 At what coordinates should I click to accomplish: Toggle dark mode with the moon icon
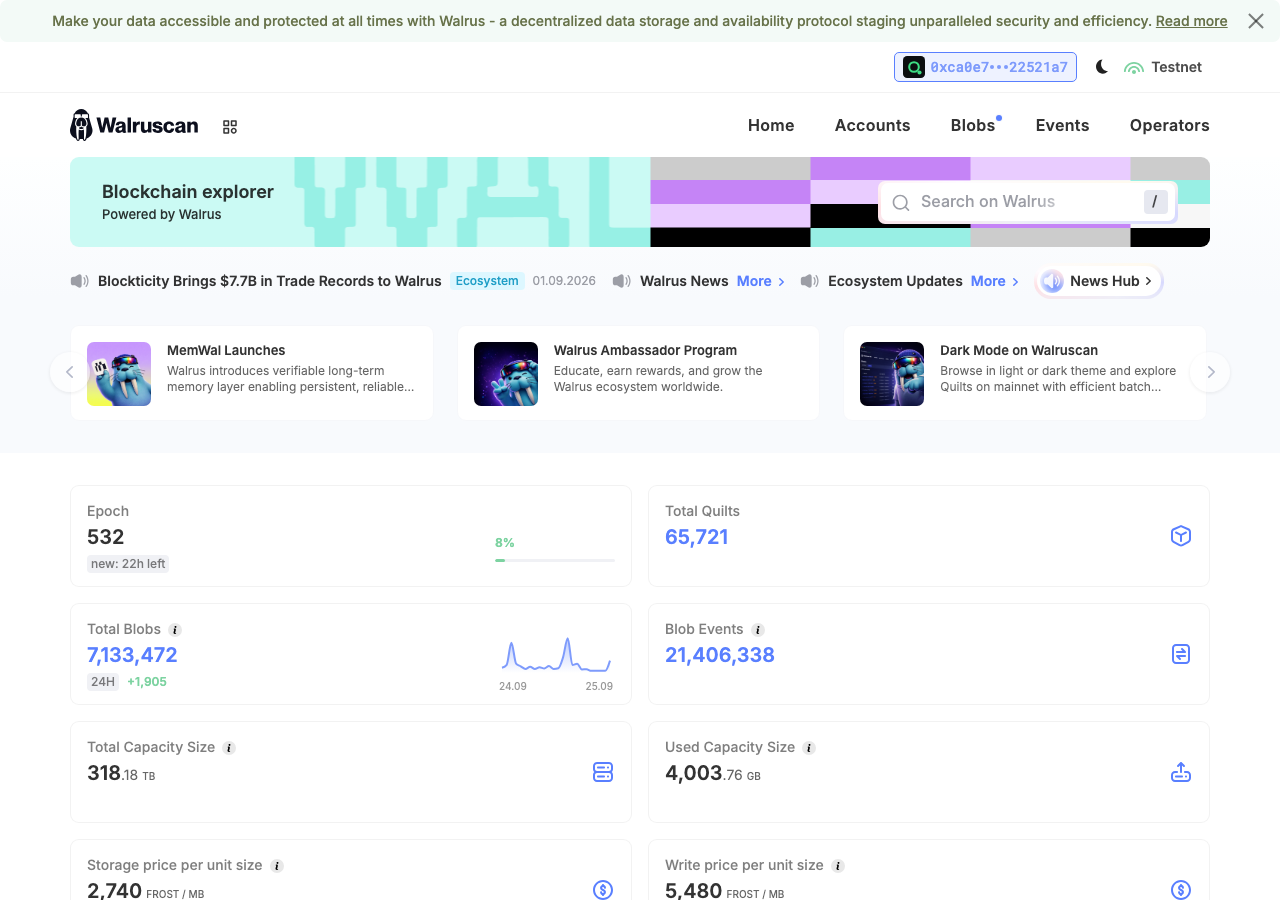click(x=1101, y=67)
